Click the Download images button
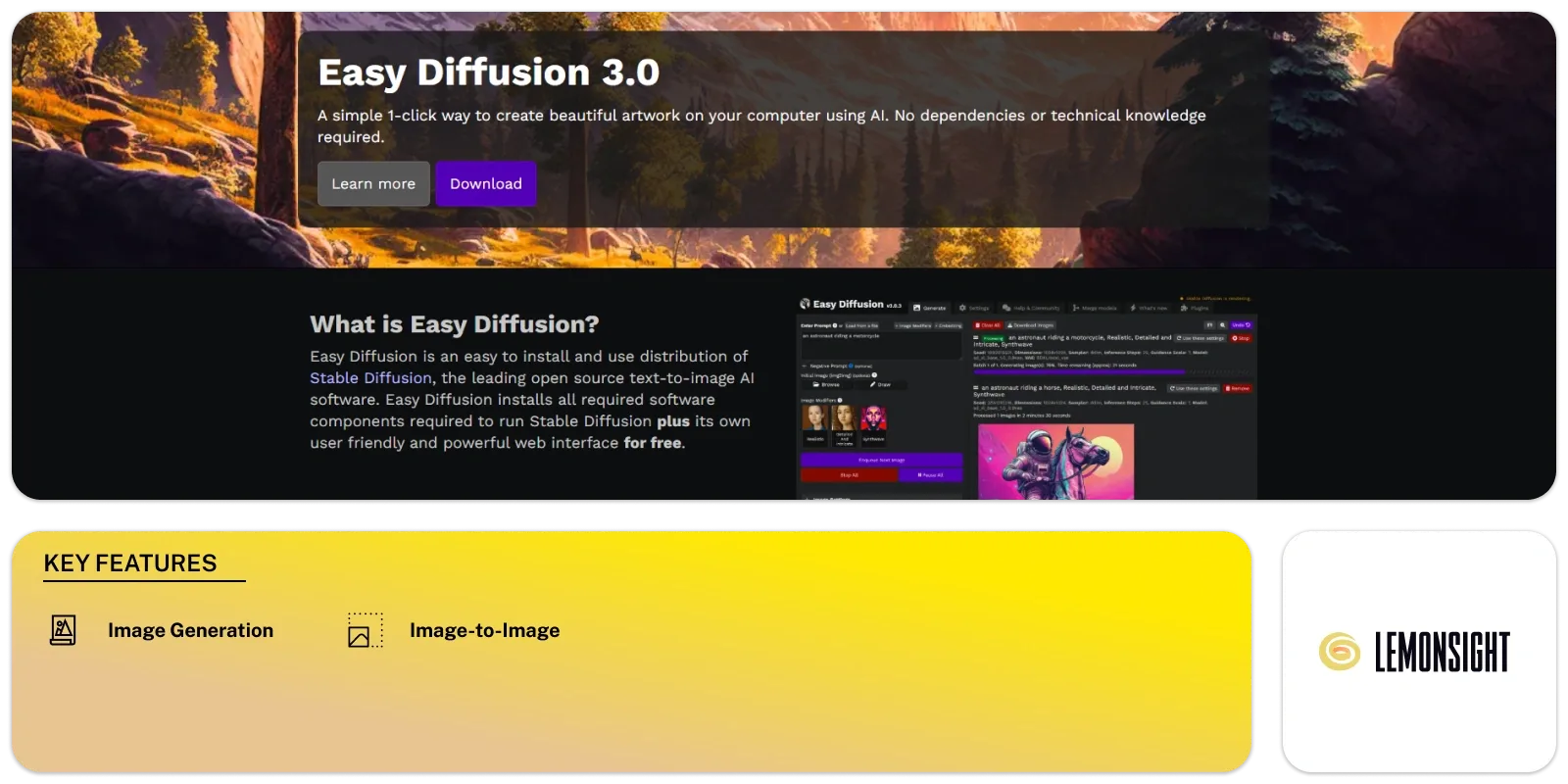 (x=1030, y=325)
